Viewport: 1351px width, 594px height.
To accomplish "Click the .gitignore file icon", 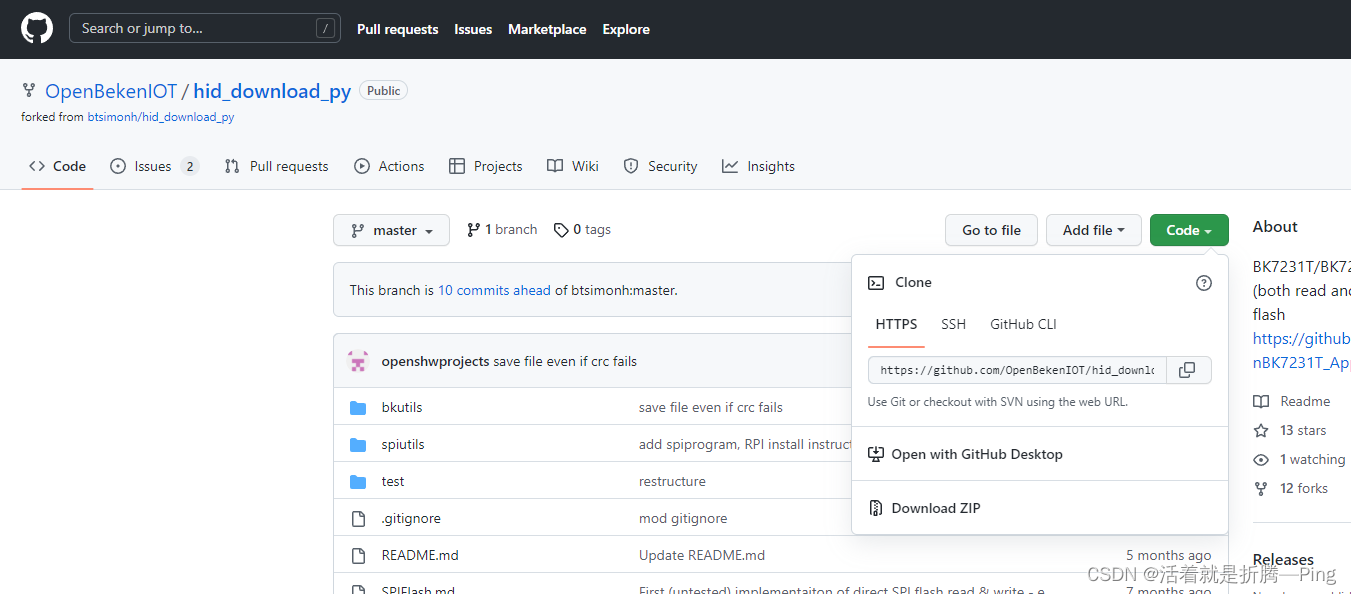I will pos(358,518).
